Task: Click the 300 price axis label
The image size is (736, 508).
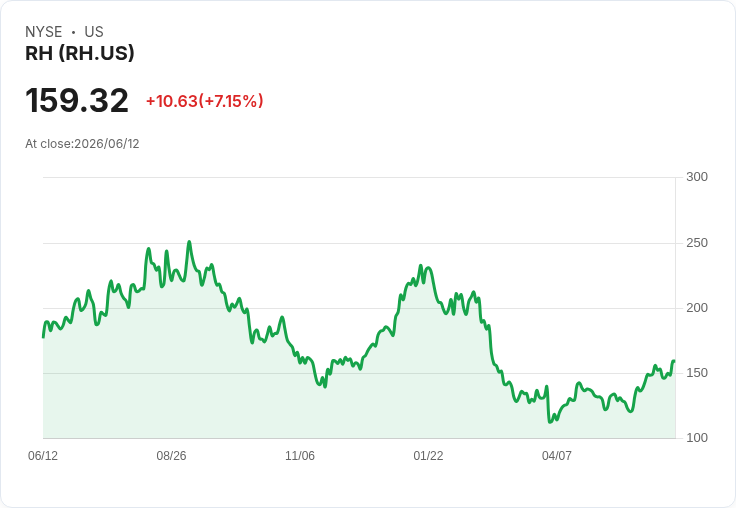Action: click(697, 177)
